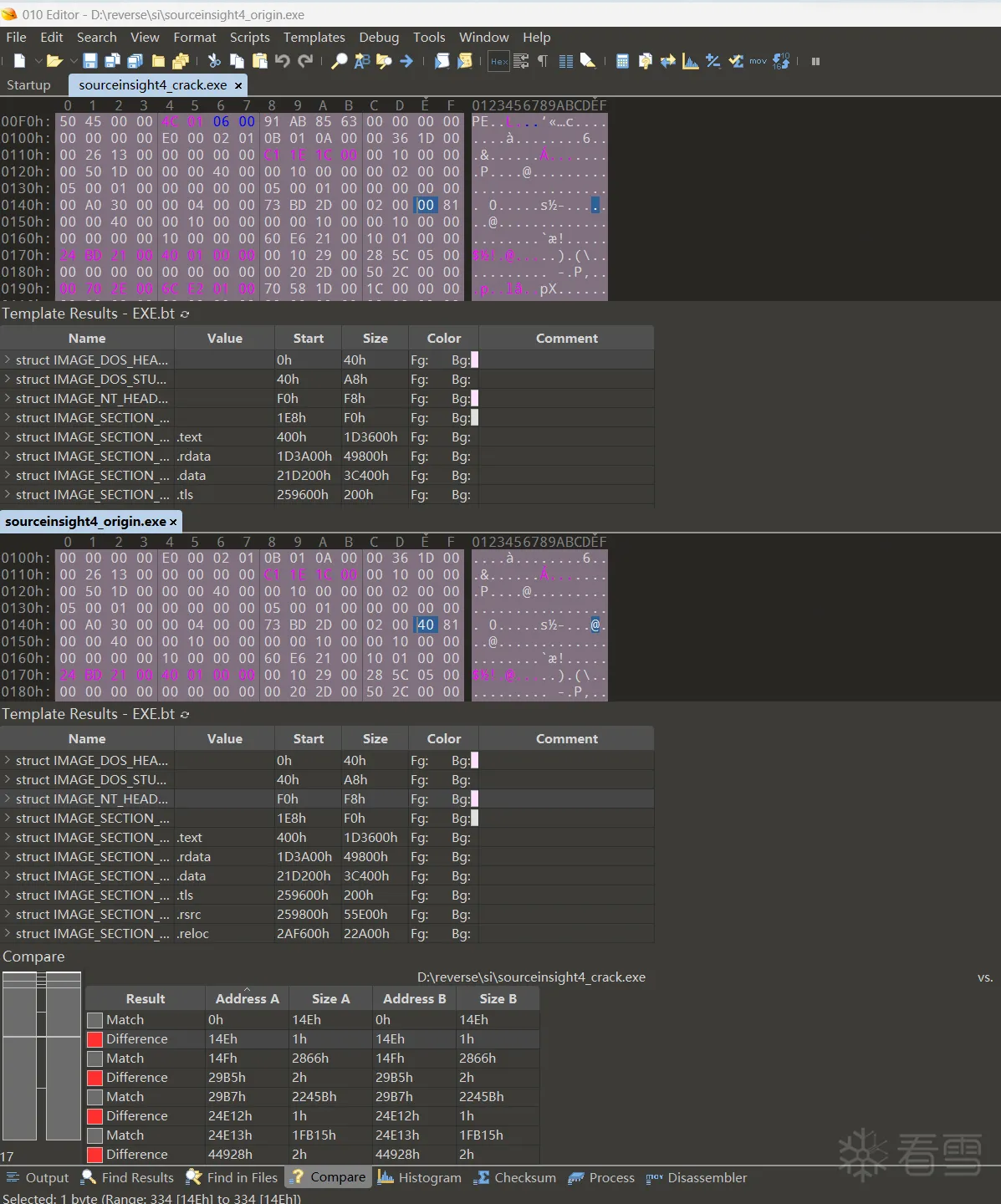Image resolution: width=1001 pixels, height=1204 pixels.
Task: Click the Run Script toolbar icon
Action: (x=442, y=61)
